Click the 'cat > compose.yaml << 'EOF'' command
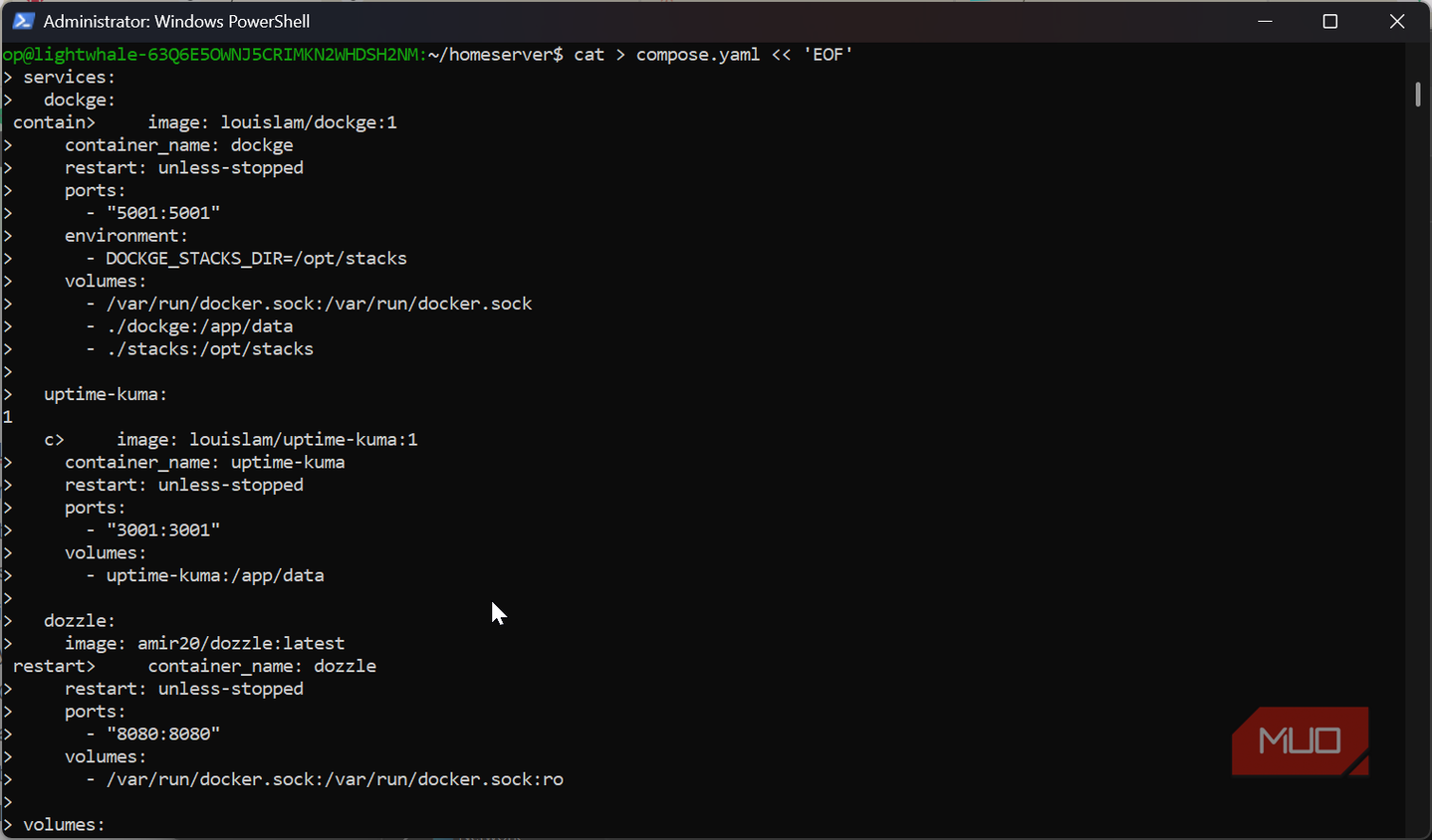The width and height of the screenshot is (1432, 840). (x=713, y=55)
